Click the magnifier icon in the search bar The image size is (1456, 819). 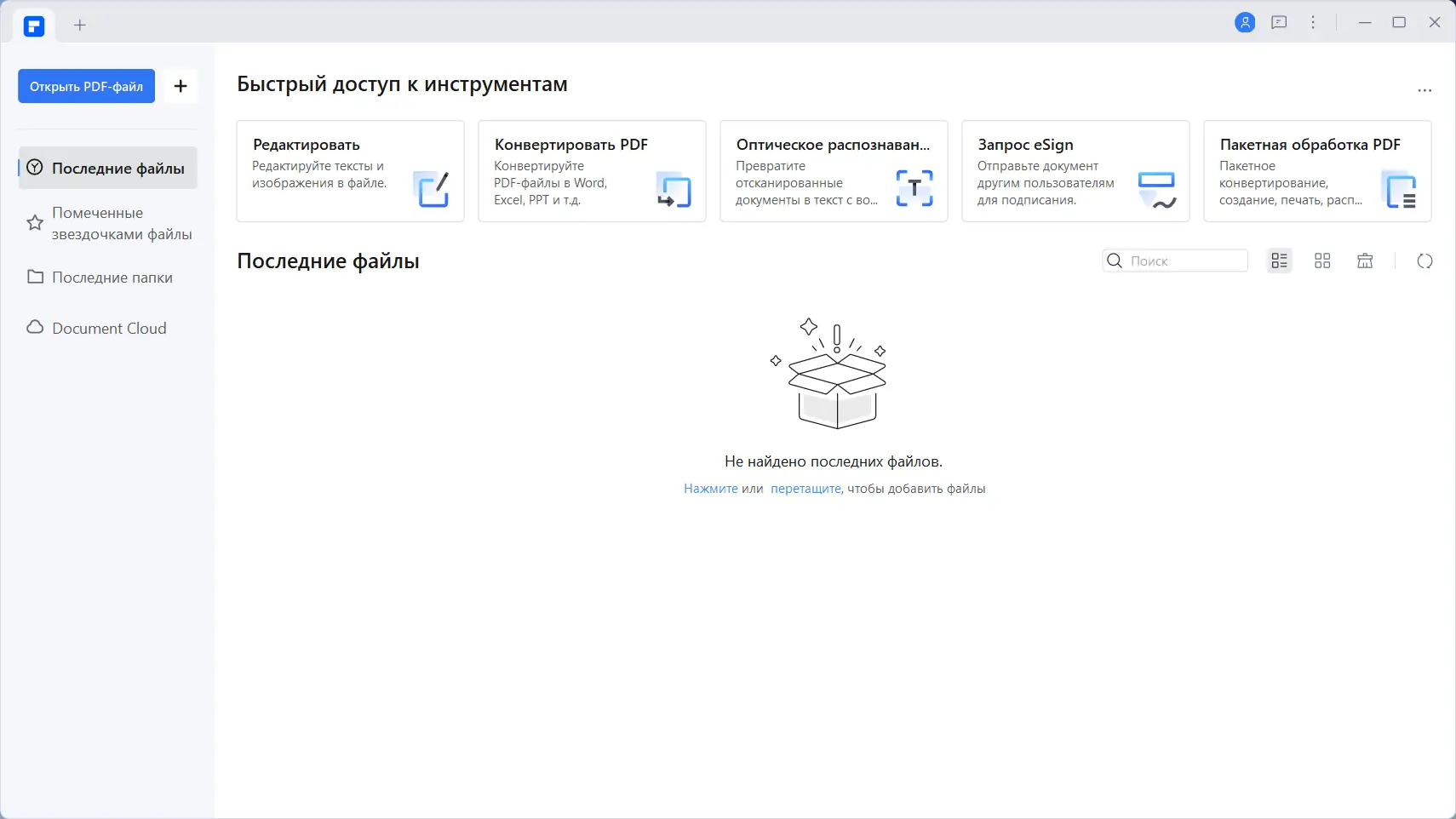[x=1115, y=261]
